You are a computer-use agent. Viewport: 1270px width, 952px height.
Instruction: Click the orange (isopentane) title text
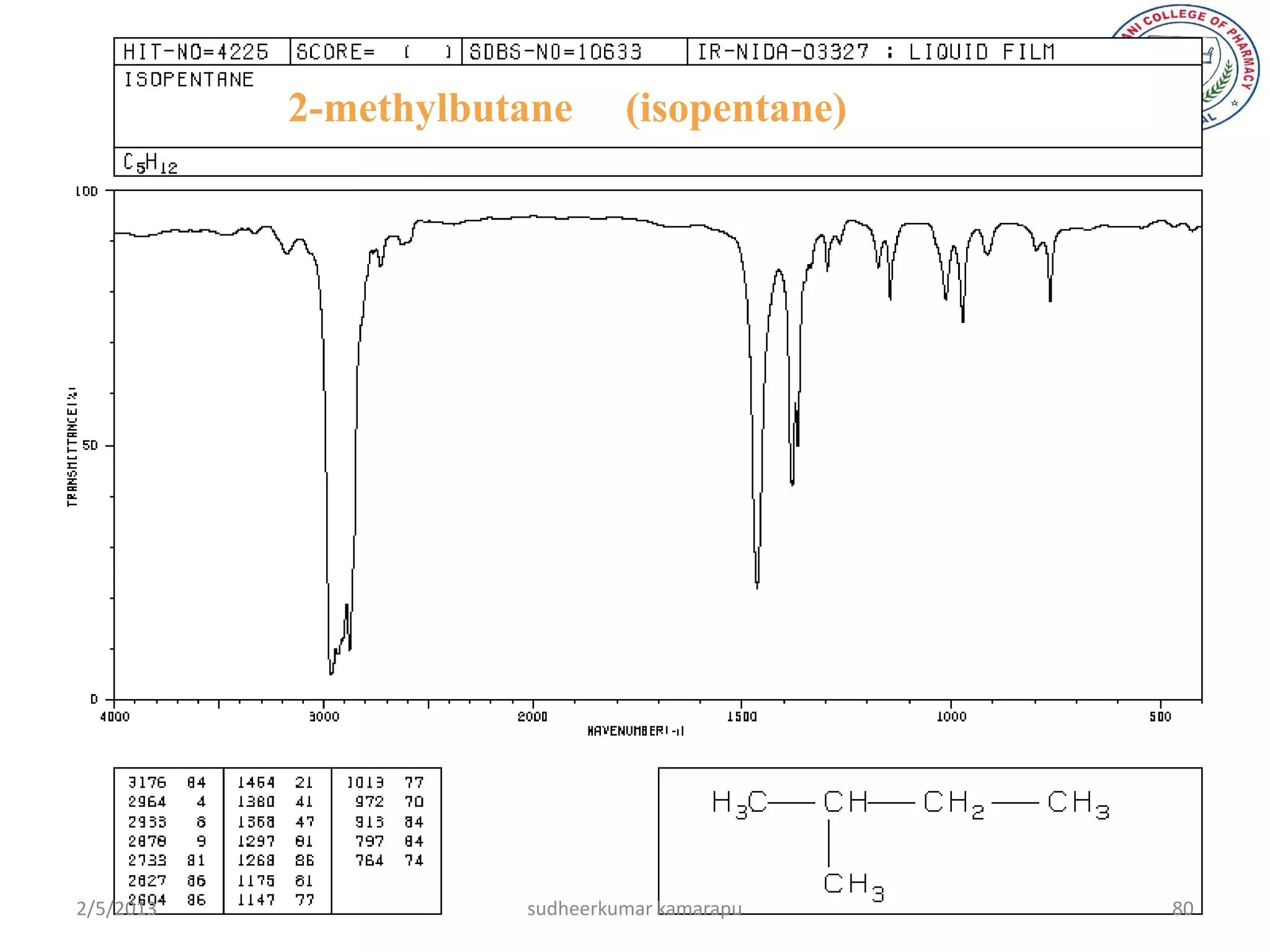click(x=736, y=108)
